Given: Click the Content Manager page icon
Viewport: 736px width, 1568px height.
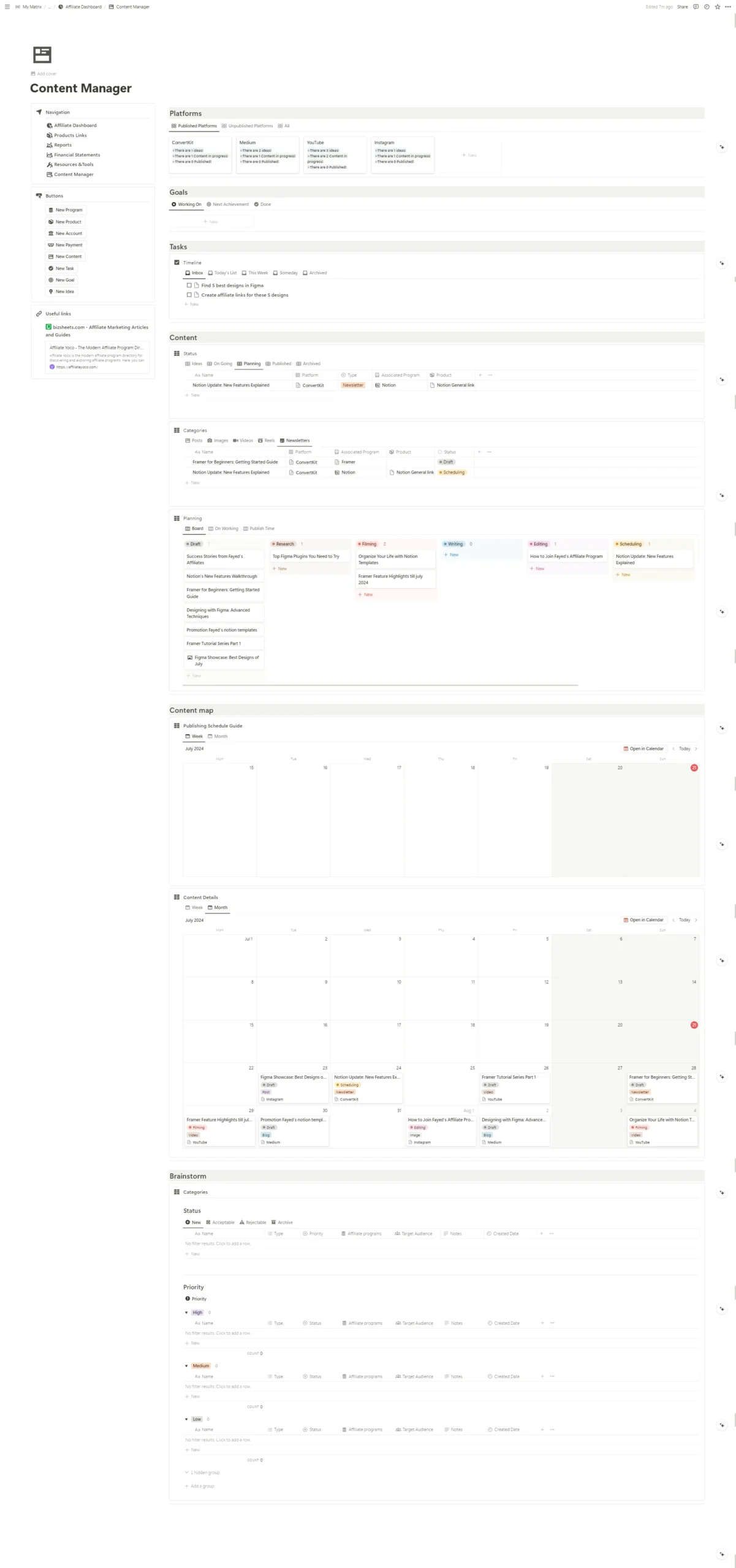Looking at the screenshot, I should tap(42, 55).
